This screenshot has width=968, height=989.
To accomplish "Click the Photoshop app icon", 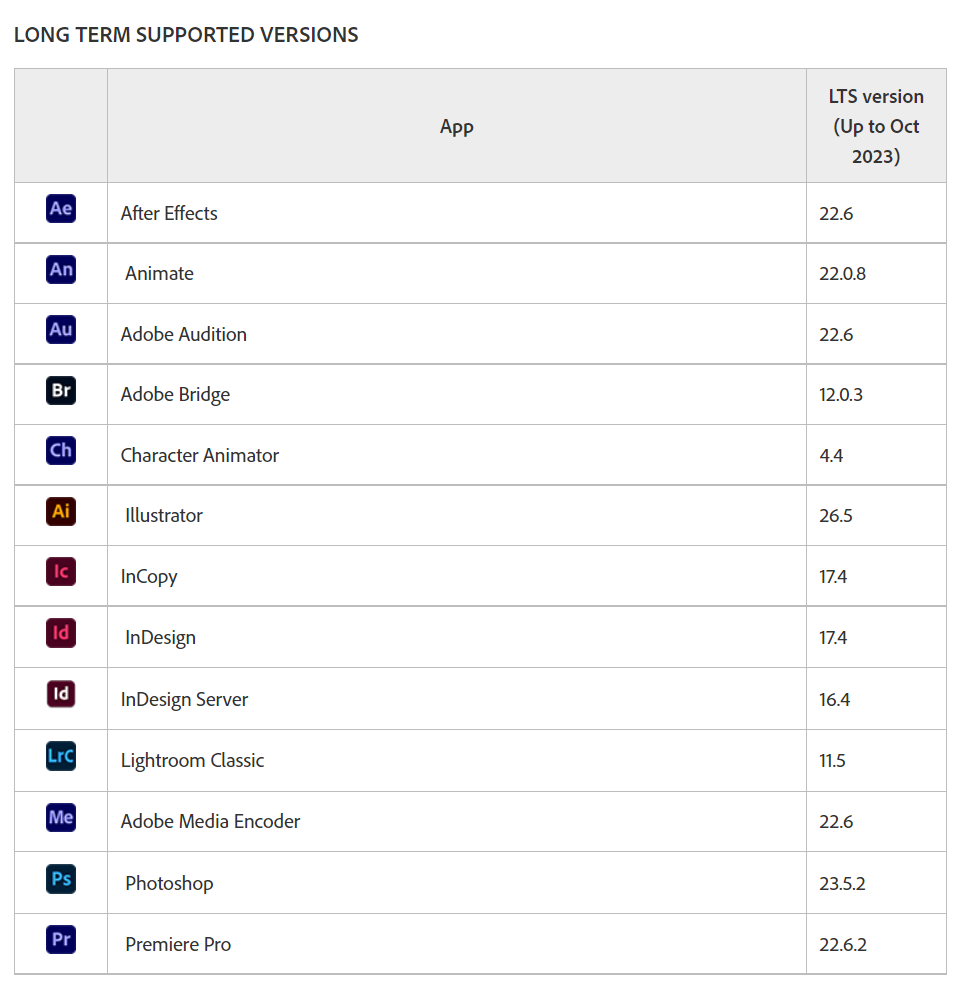I will click(x=61, y=879).
